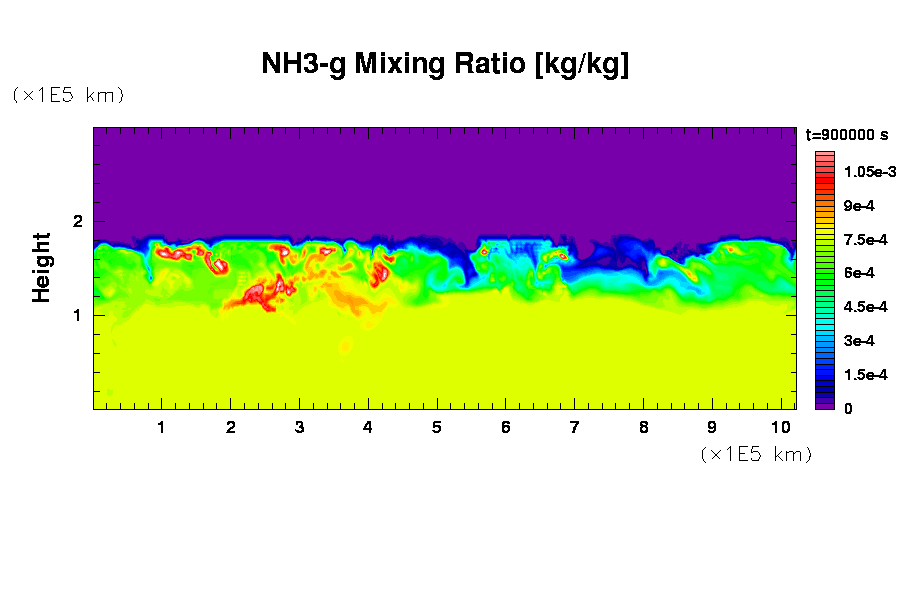
Task: Click the 6e-4 colorbar value
Action: [861, 273]
